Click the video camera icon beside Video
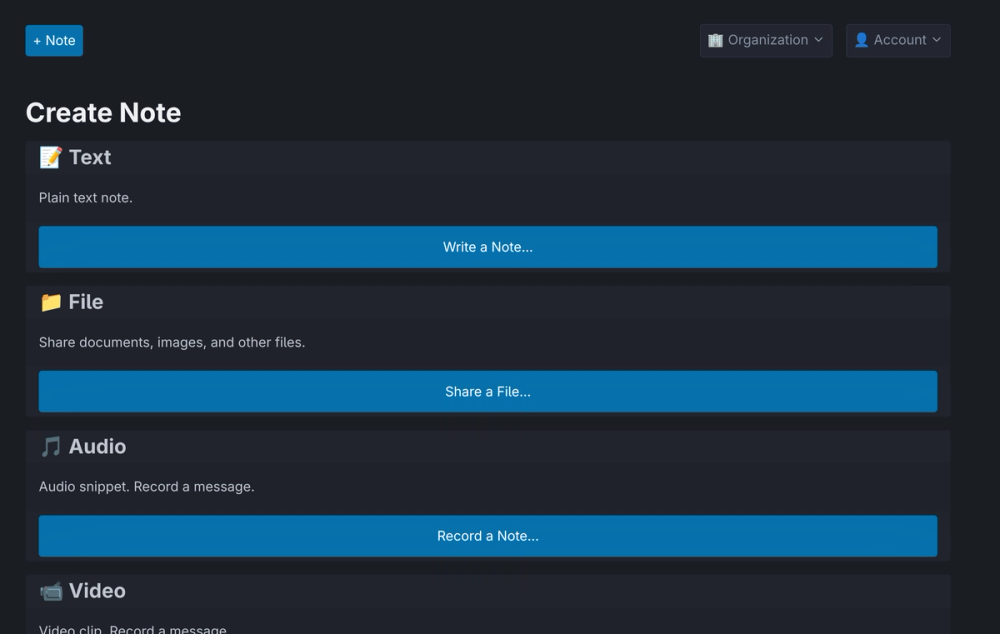Image resolution: width=1000 pixels, height=634 pixels. click(x=50, y=591)
